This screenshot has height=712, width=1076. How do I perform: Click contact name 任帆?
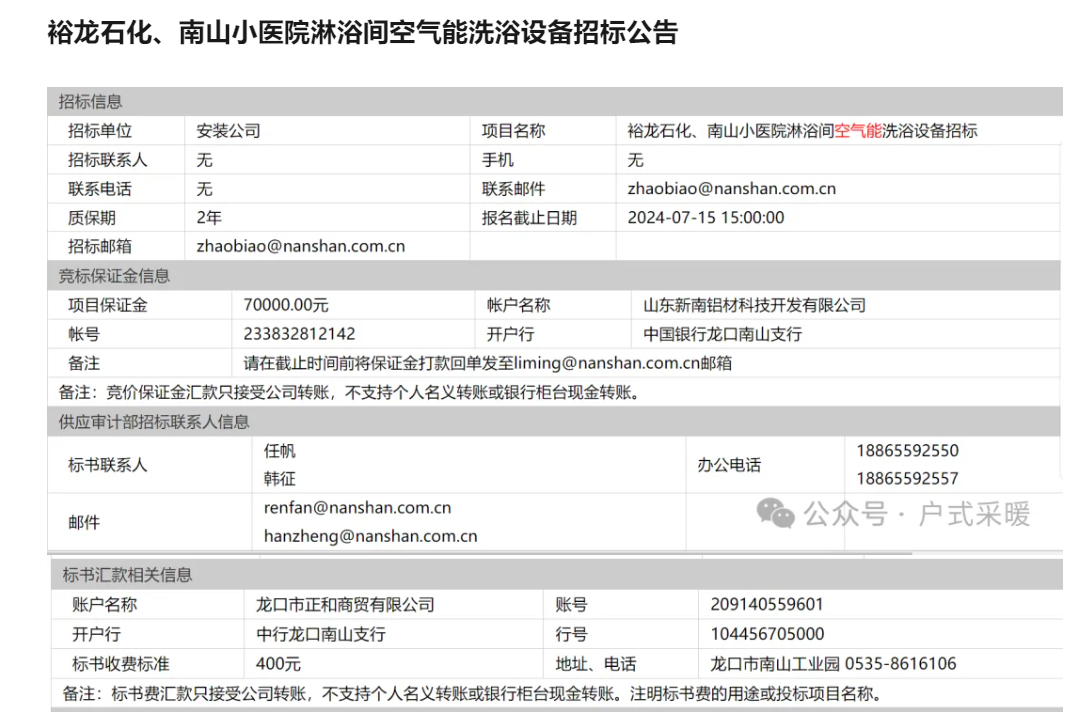[x=279, y=451]
